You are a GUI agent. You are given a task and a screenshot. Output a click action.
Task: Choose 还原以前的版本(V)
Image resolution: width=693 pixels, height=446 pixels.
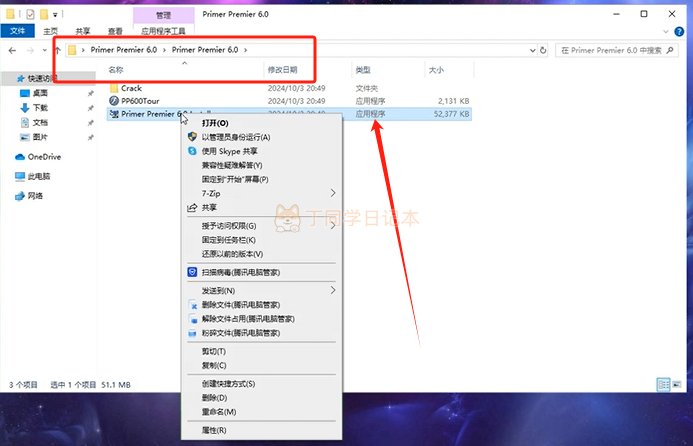(x=262, y=254)
